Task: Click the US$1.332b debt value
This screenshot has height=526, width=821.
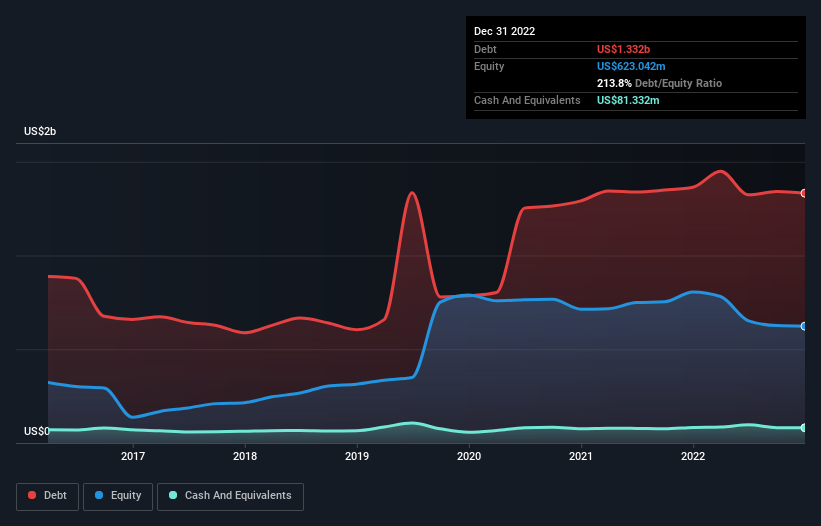Action: tap(624, 49)
